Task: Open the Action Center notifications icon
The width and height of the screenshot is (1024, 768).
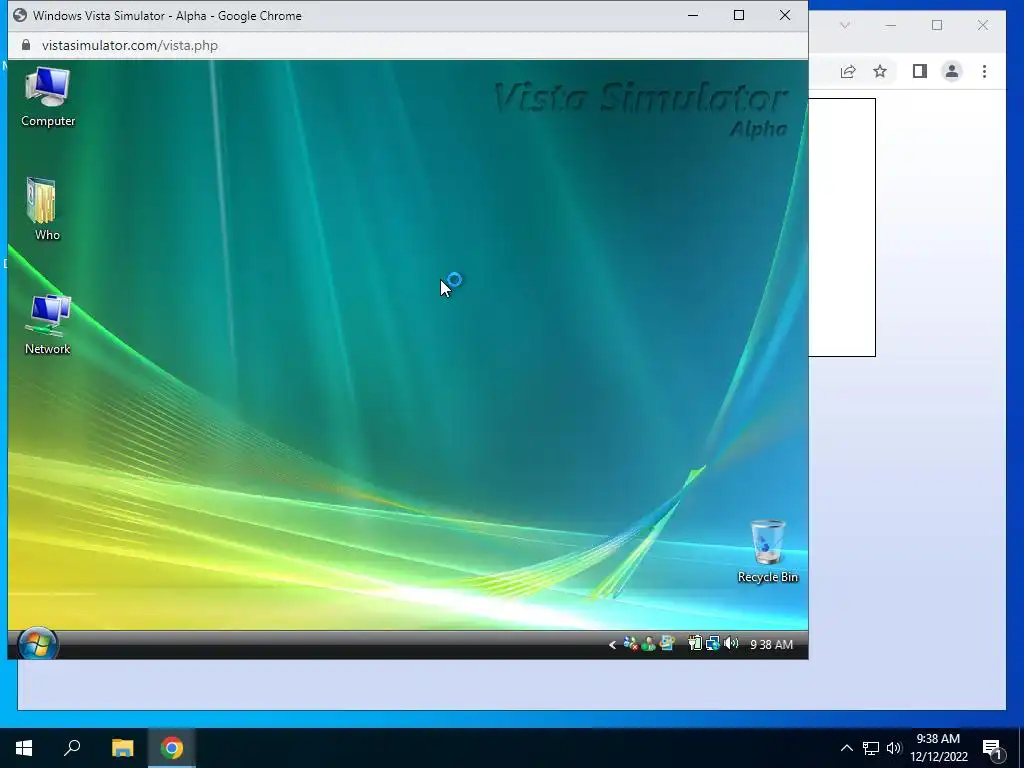Action: tap(992, 748)
